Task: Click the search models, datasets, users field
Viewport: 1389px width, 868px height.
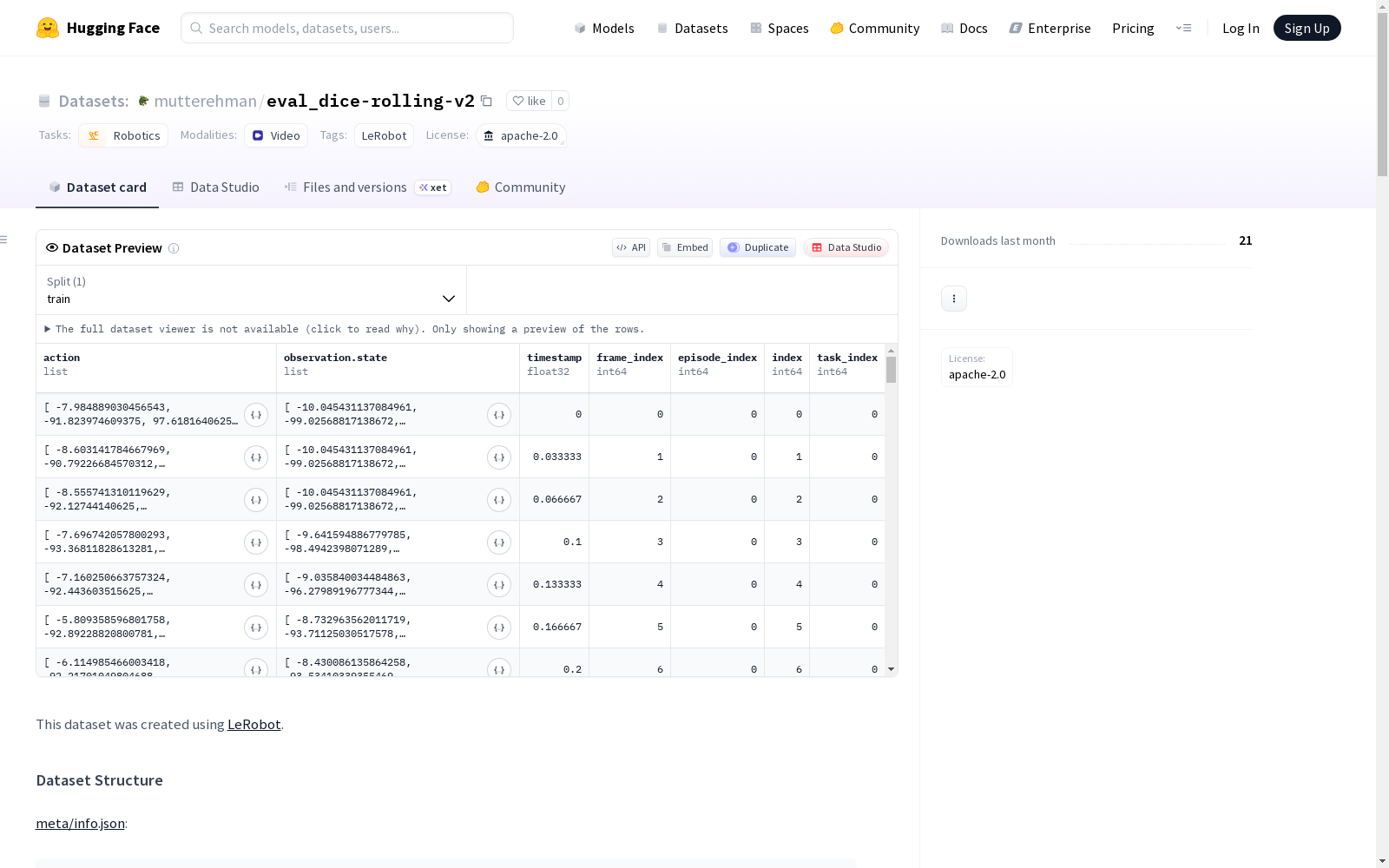Action: (347, 28)
